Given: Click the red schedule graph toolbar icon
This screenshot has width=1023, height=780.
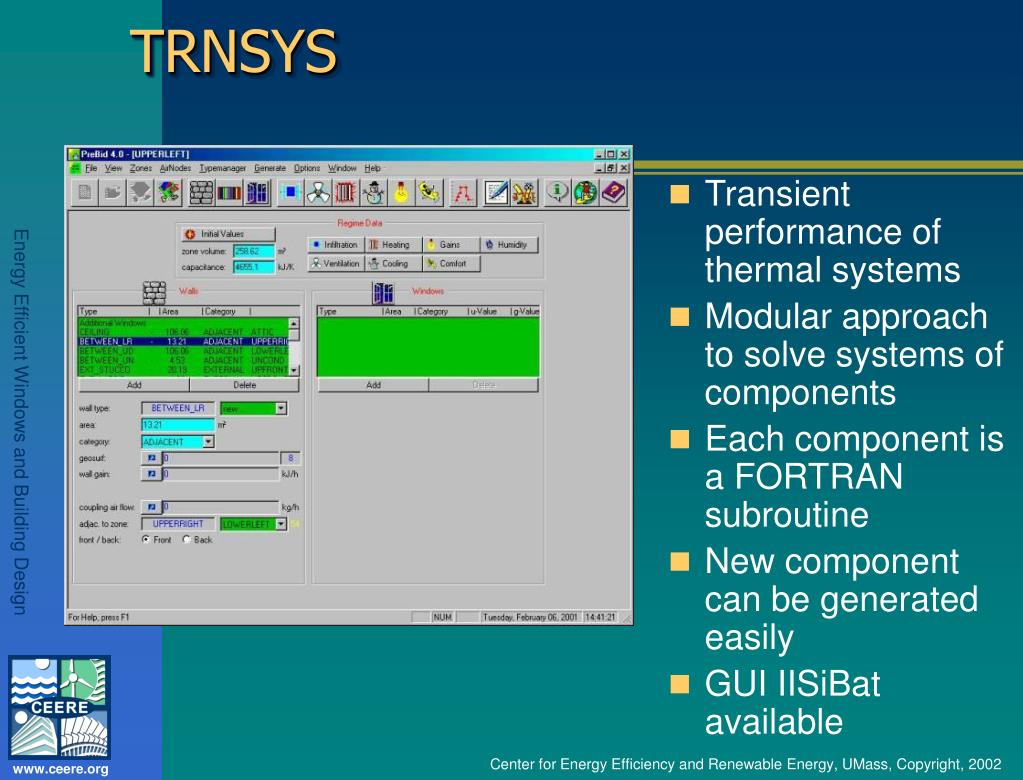Looking at the screenshot, I should click(x=463, y=193).
